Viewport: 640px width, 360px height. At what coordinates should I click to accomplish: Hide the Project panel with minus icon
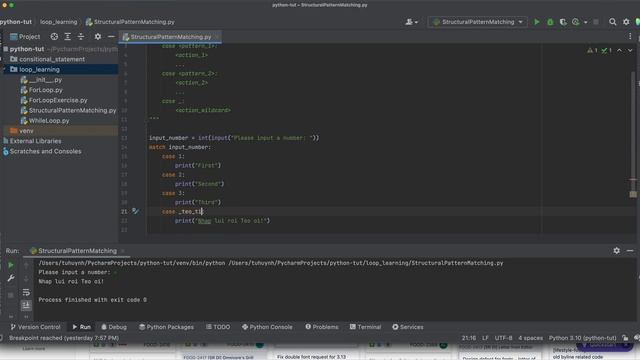pyautogui.click(x=111, y=37)
